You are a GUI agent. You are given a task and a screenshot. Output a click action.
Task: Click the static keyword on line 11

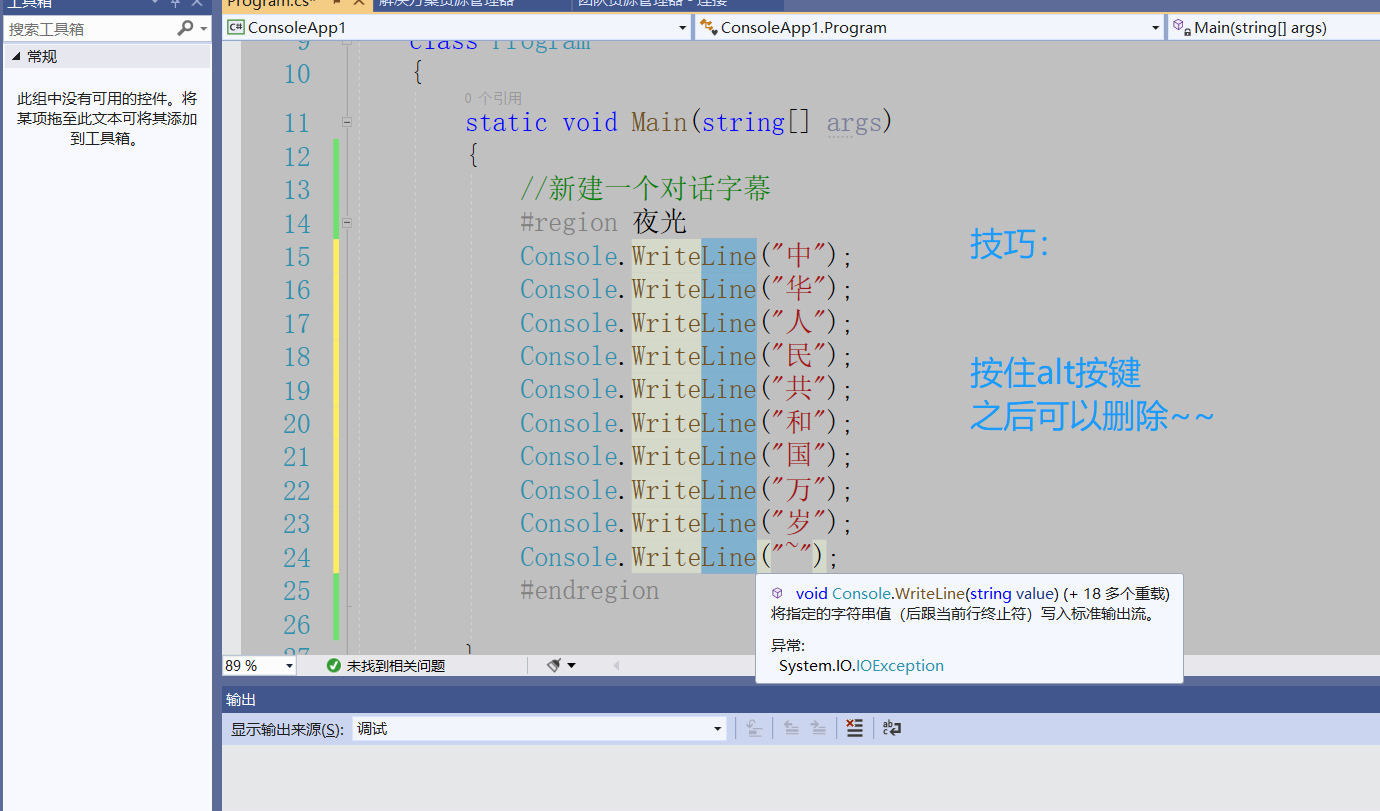pos(506,122)
